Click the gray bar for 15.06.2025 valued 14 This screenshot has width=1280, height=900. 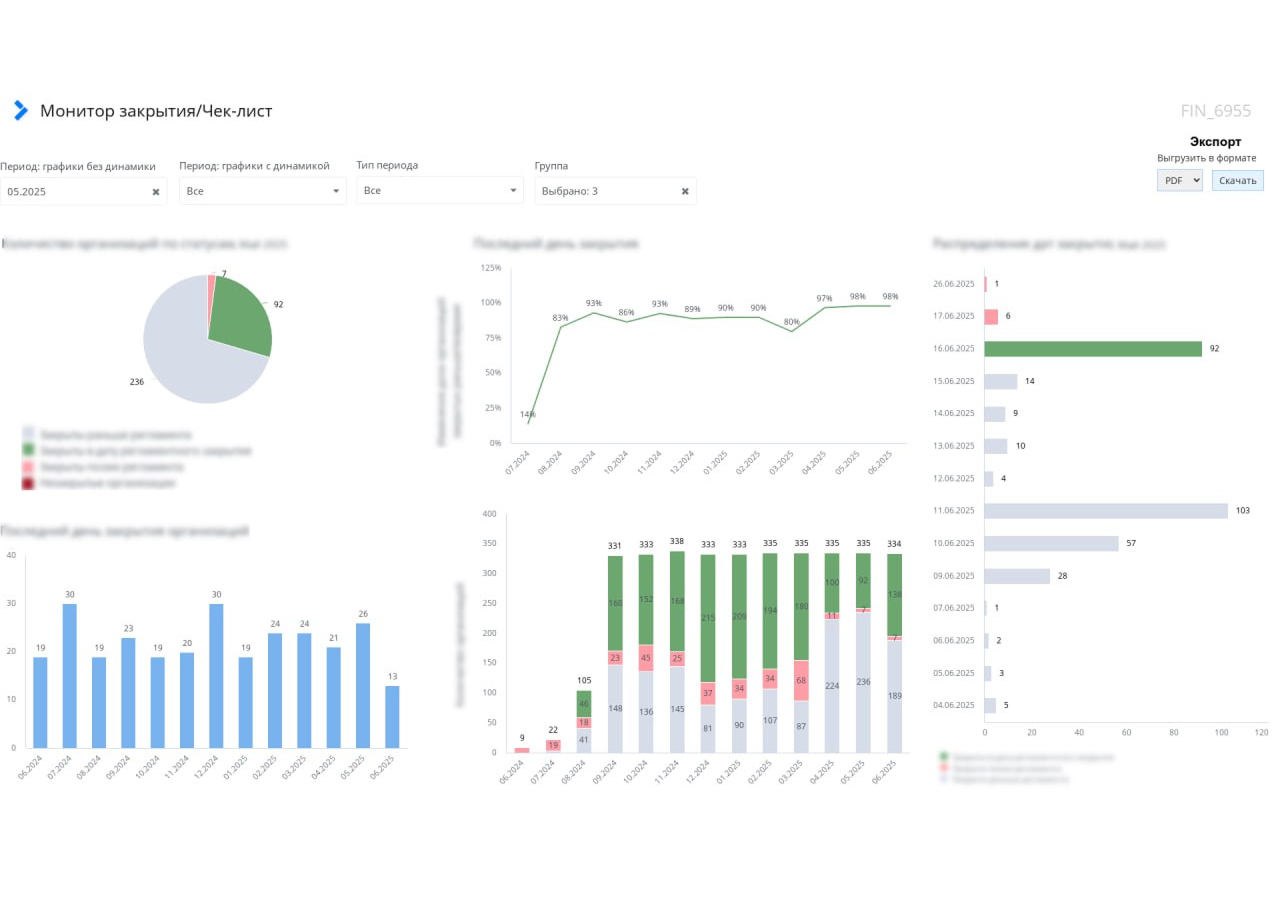click(1001, 382)
